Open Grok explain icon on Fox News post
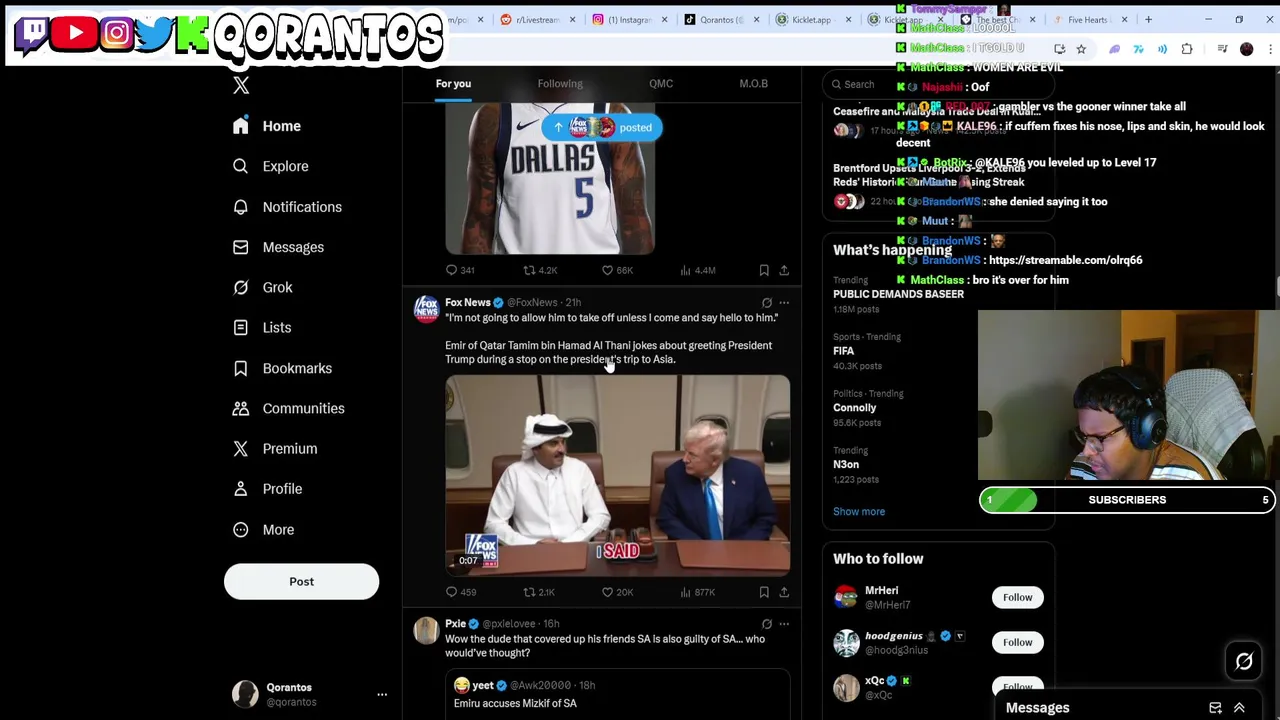 767,302
